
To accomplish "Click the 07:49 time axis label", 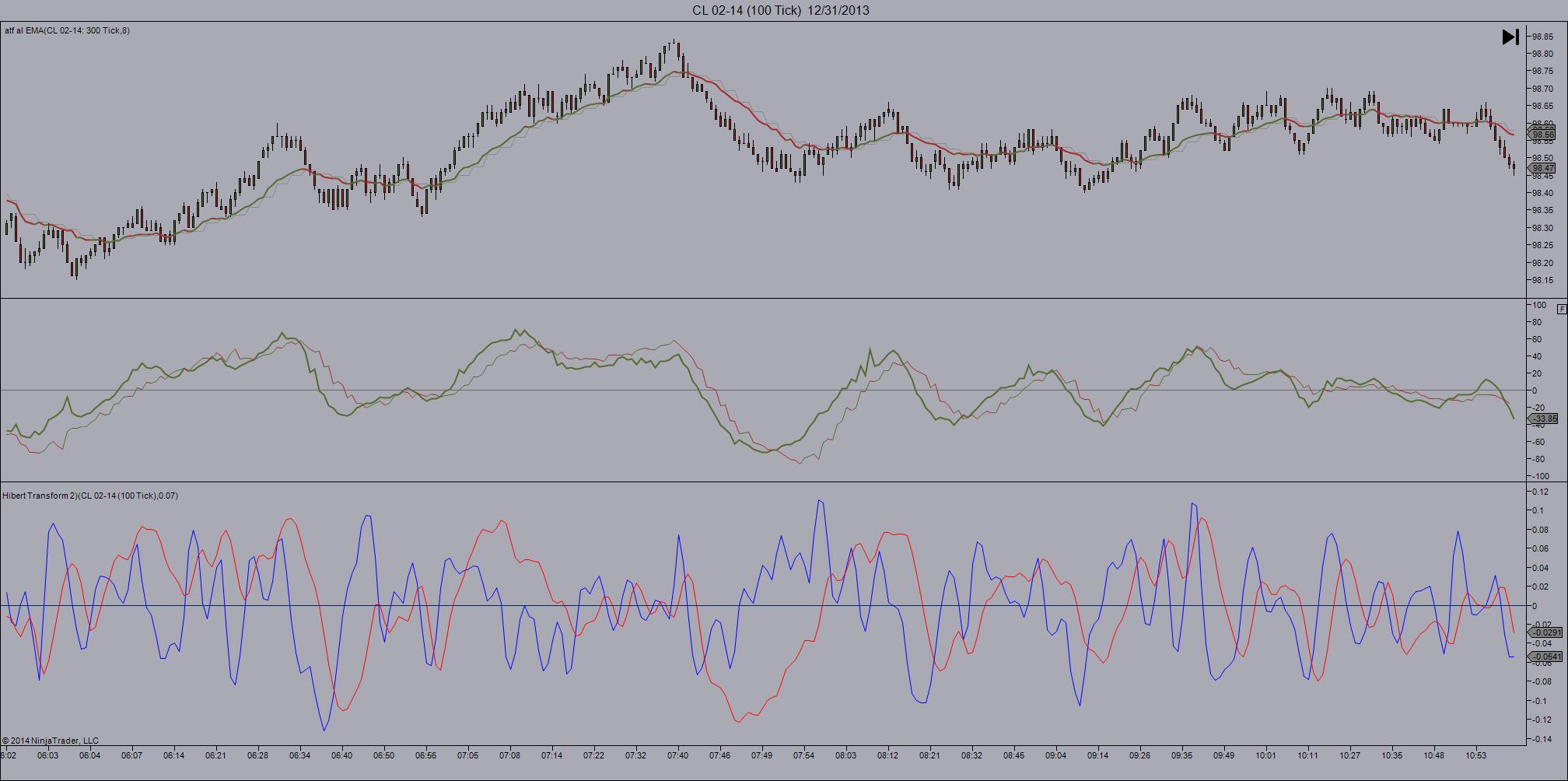I will (761, 755).
